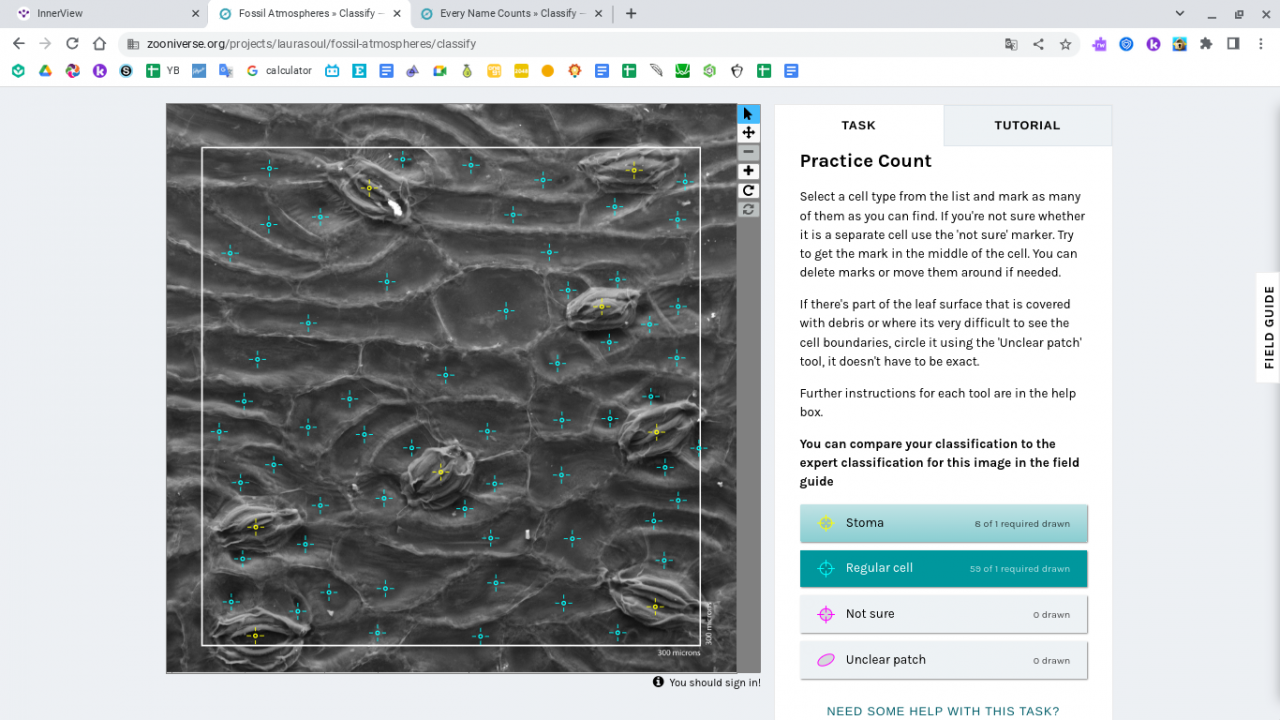Switch to the TASK tab
Screen dimensions: 1280x720
pyautogui.click(x=858, y=125)
